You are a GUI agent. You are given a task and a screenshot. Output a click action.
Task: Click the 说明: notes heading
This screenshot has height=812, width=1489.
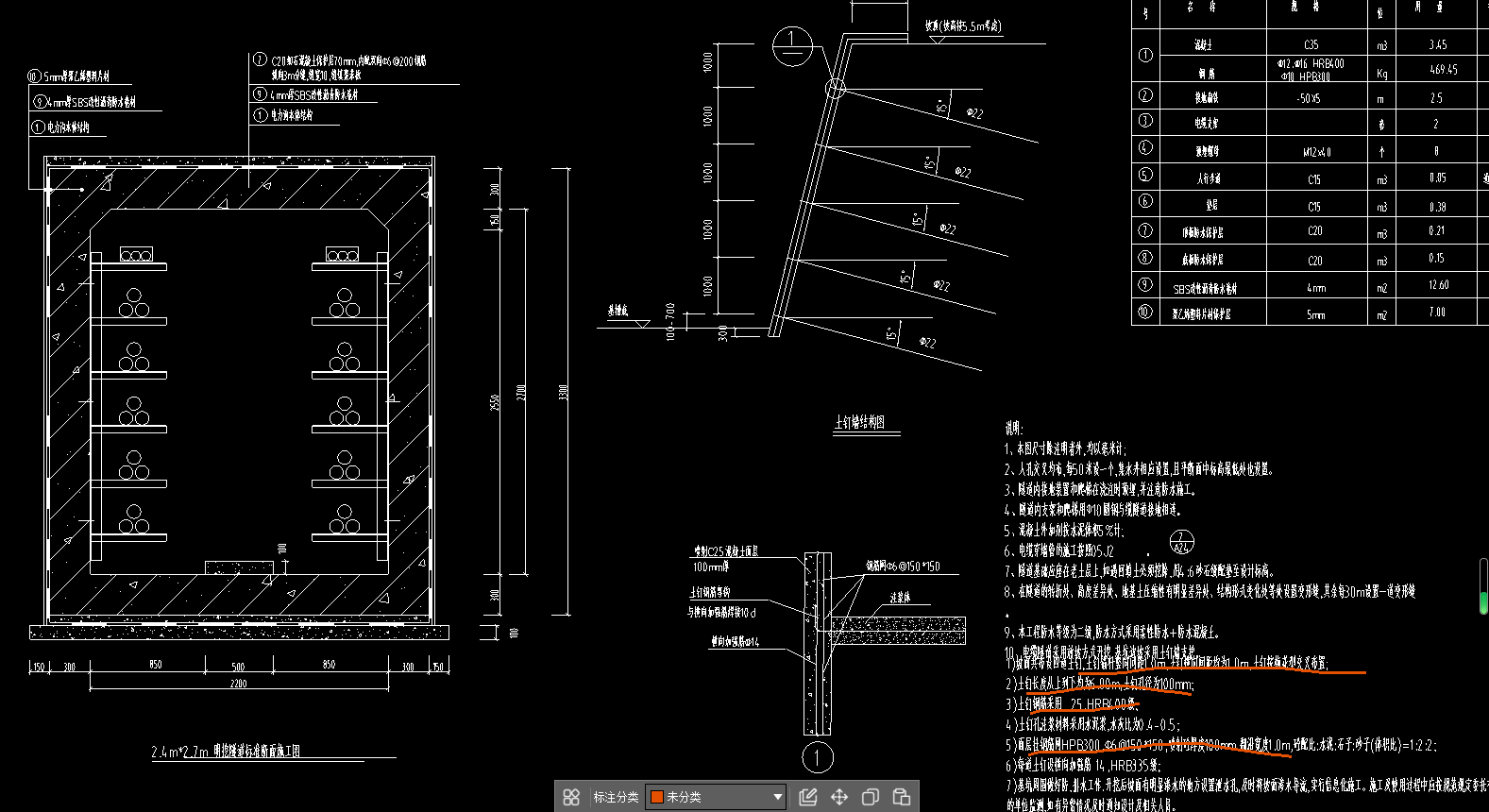pyautogui.click(x=1013, y=429)
